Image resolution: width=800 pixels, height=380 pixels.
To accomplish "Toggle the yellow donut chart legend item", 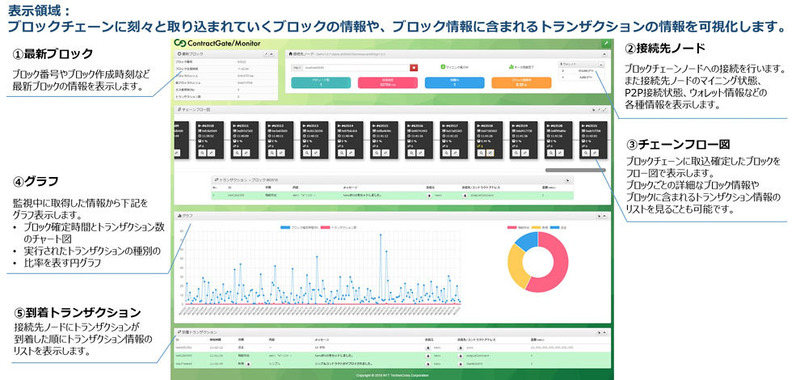I will coord(540,226).
